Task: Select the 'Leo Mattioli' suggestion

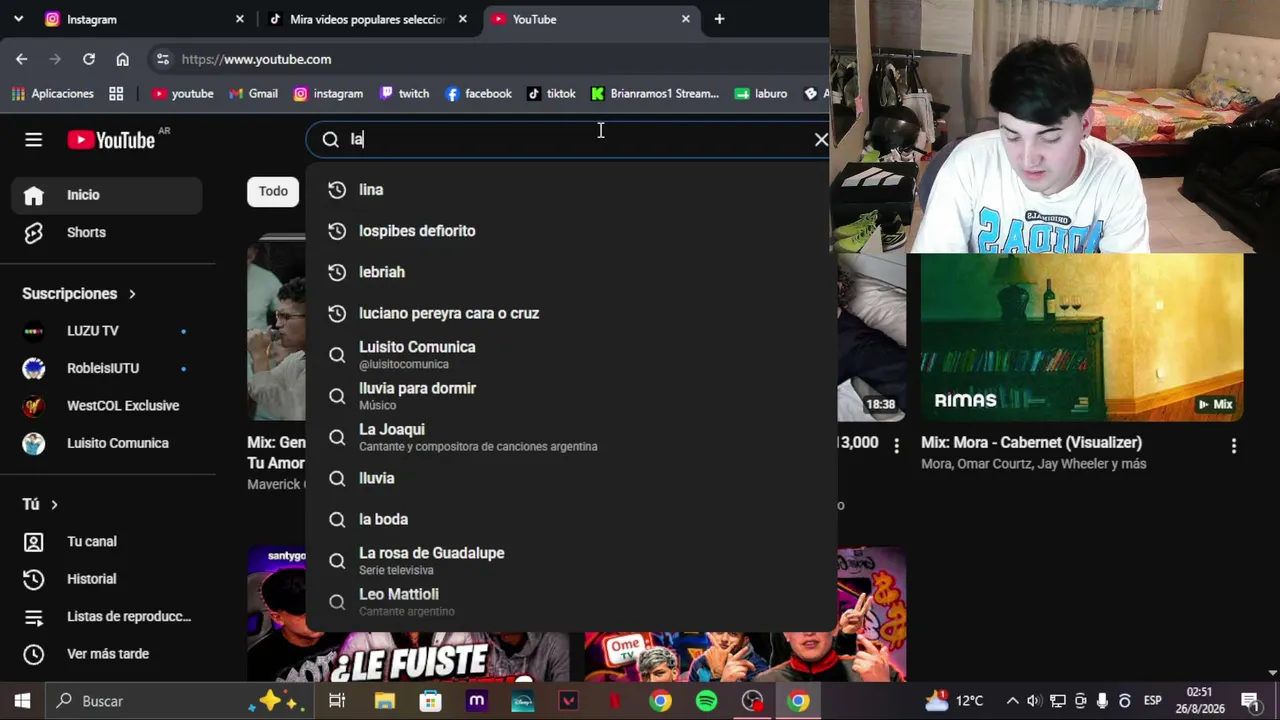Action: pos(570,601)
